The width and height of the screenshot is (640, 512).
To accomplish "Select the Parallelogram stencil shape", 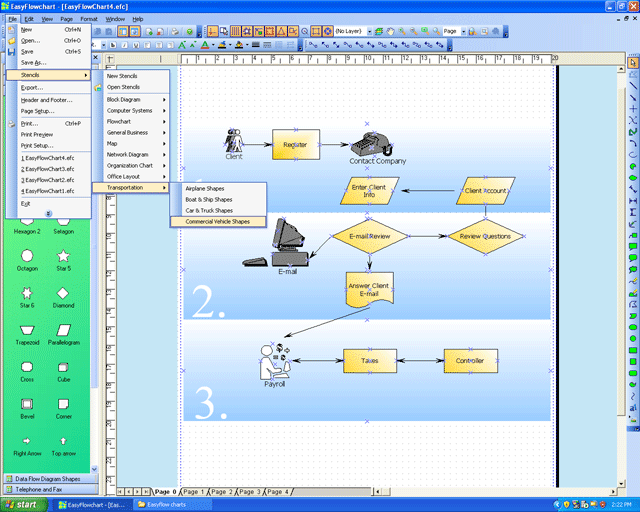I will (63, 330).
